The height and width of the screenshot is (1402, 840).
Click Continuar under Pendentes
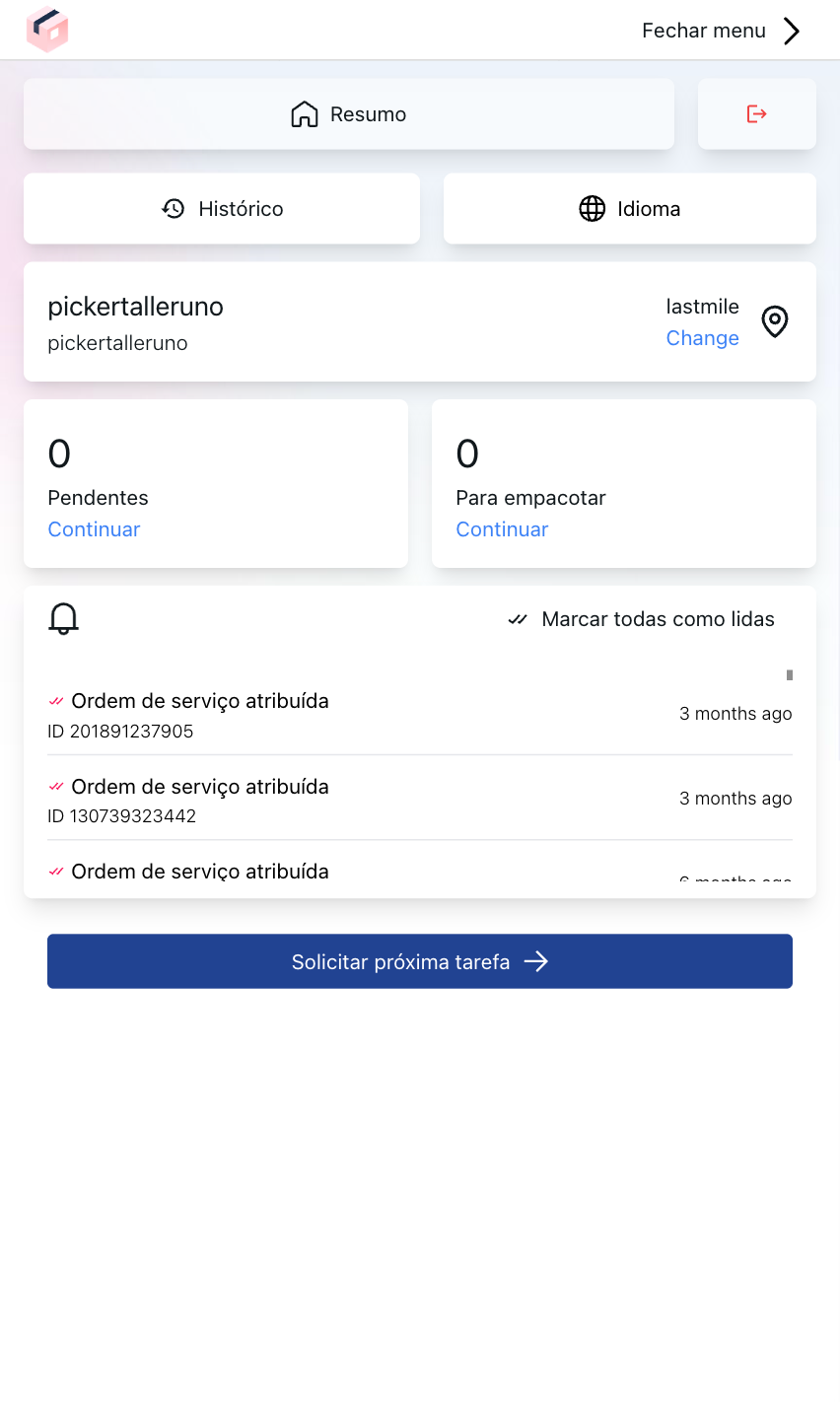(x=94, y=529)
